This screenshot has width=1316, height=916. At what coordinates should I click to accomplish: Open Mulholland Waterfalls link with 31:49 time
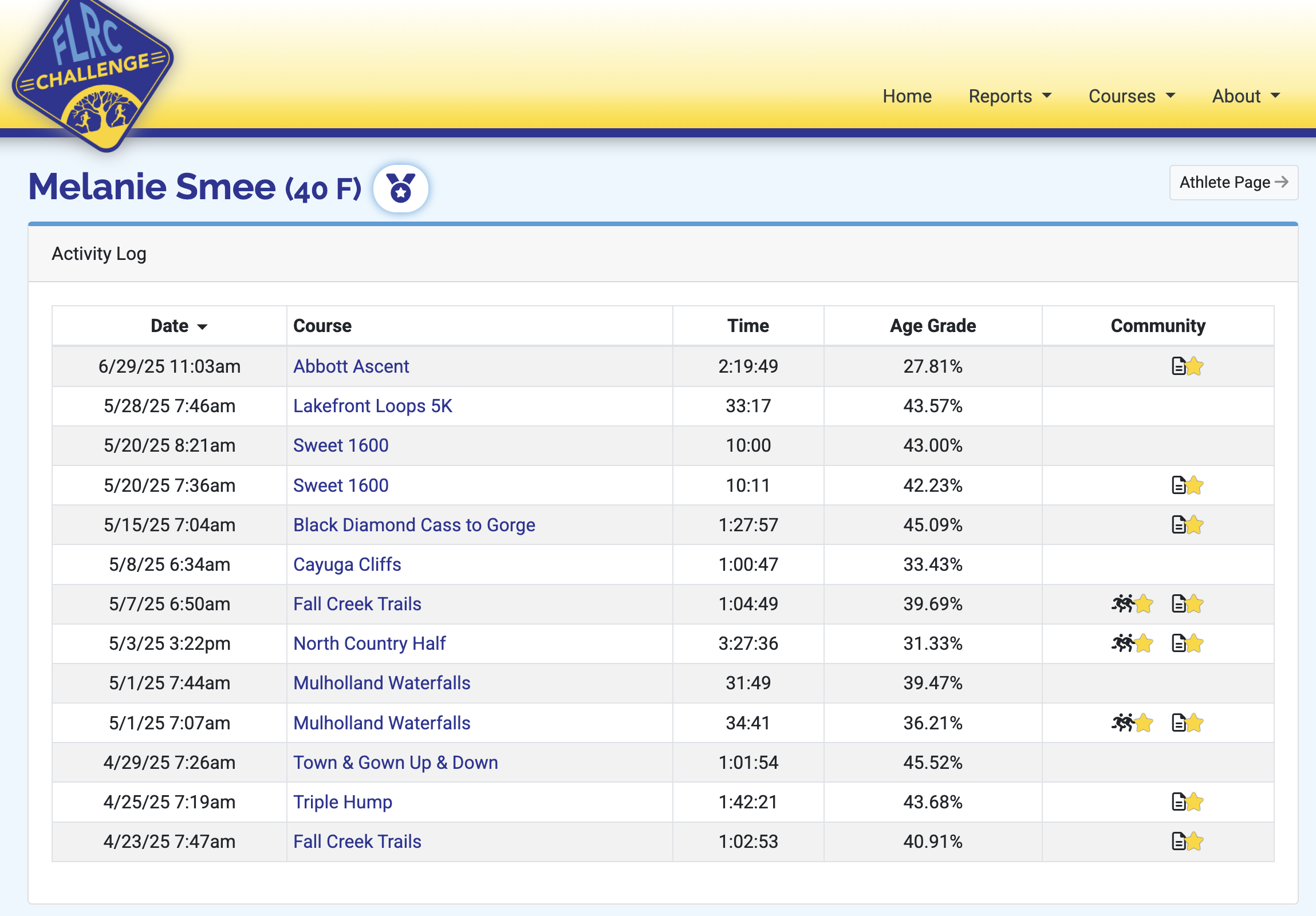382,683
